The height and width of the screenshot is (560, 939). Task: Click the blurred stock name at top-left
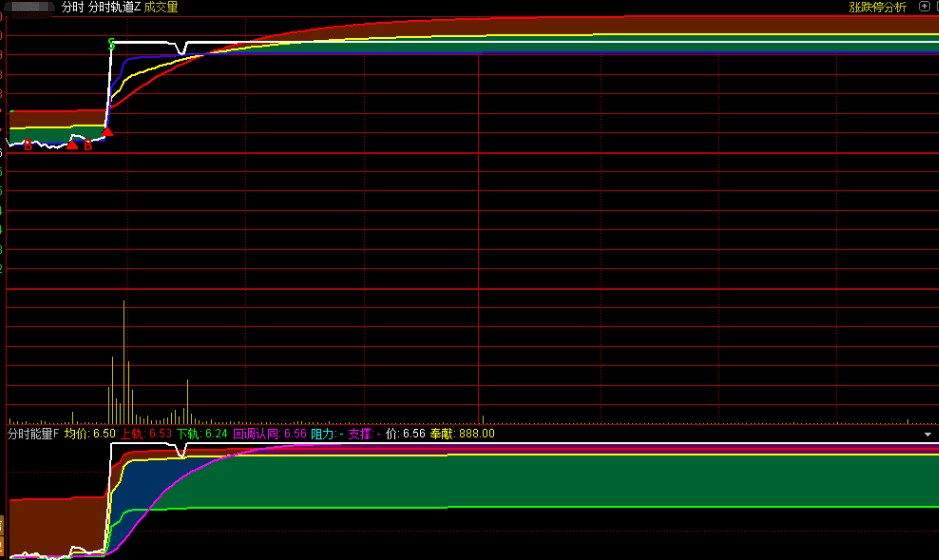pos(30,7)
